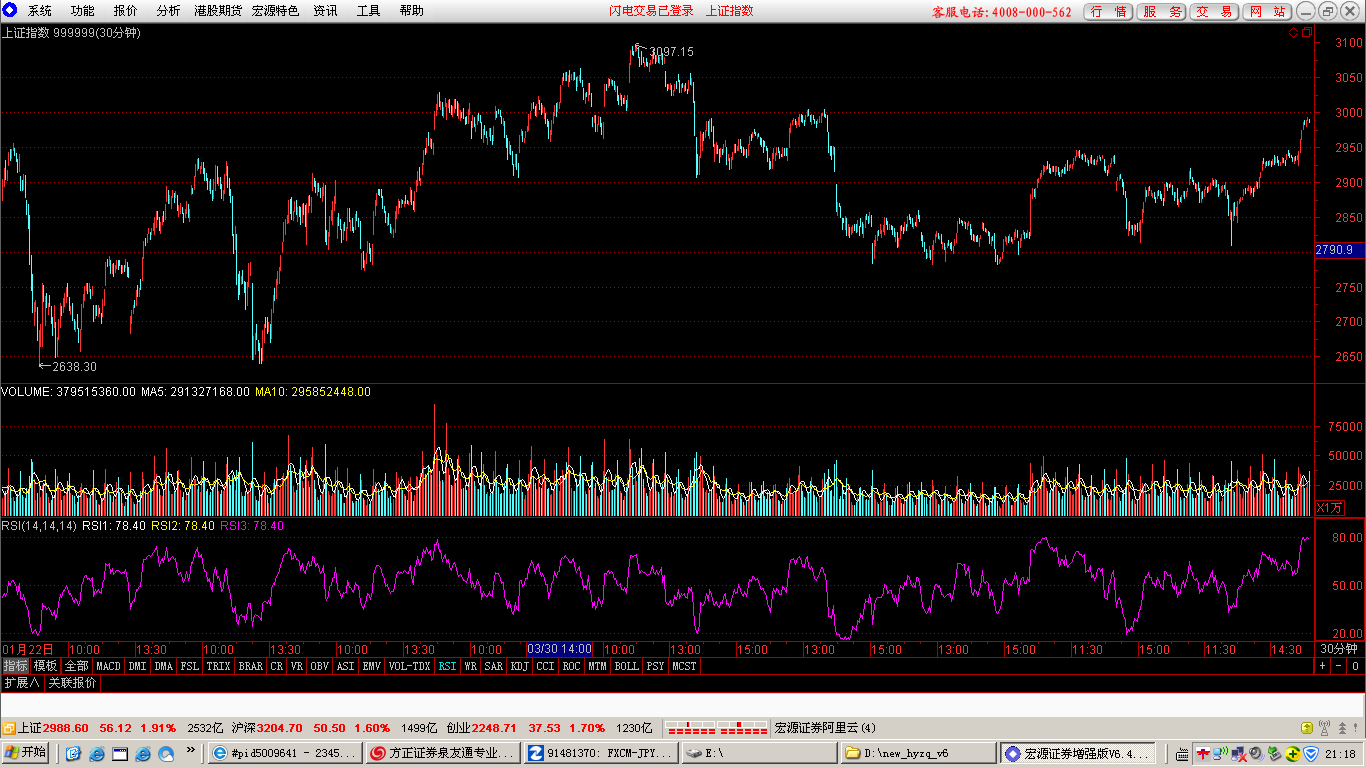Screen dimensions: 1366x768
Task: Select the 全部 indicator tab
Action: pos(77,665)
